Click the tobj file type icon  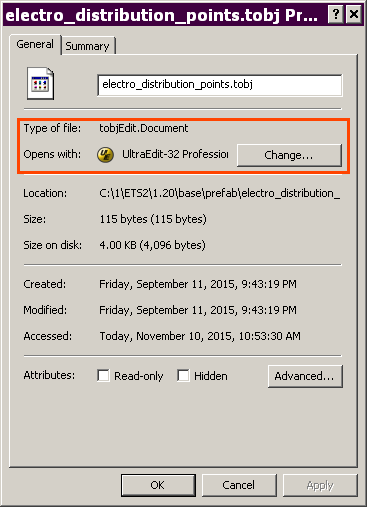click(40, 83)
